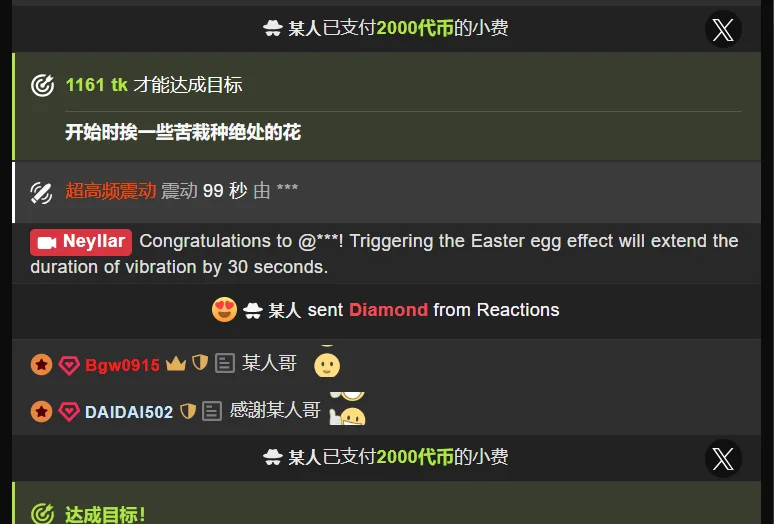The width and height of the screenshot is (774, 524).
Task: Click the shield icon next to Bgw0915
Action: pos(200,363)
